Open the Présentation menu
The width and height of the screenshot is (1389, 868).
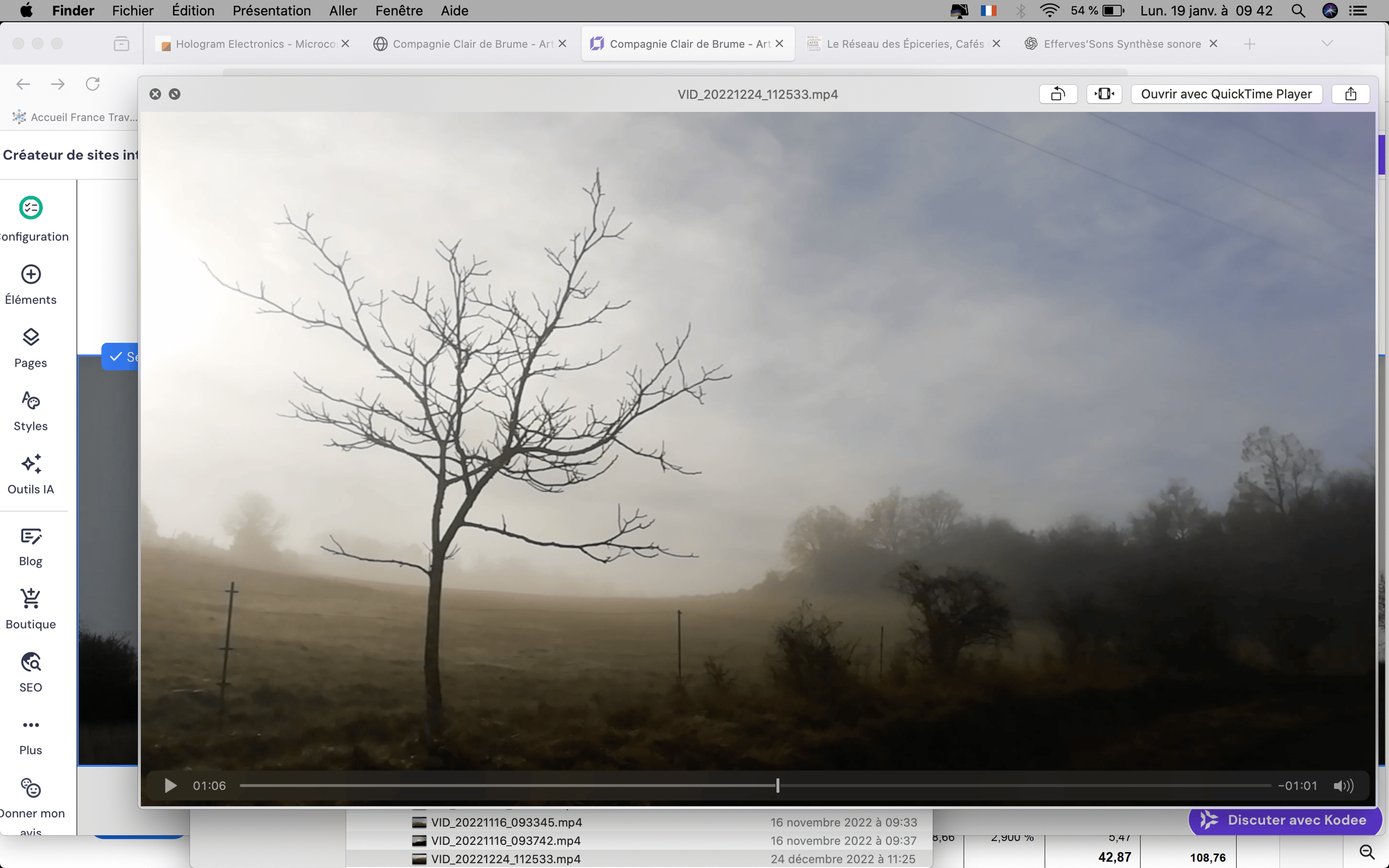(271, 10)
